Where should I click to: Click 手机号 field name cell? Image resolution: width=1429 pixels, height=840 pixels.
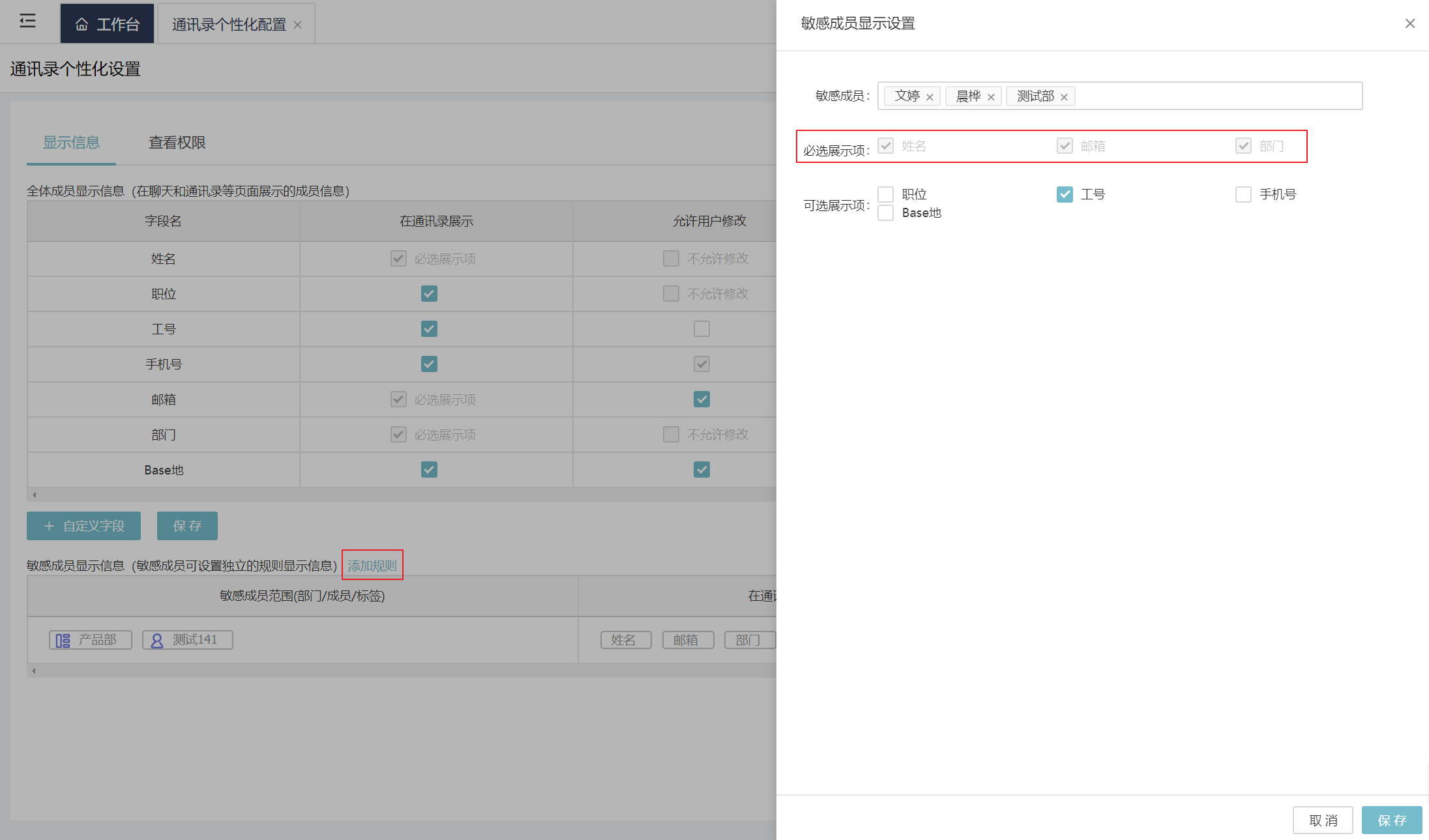[x=163, y=364]
